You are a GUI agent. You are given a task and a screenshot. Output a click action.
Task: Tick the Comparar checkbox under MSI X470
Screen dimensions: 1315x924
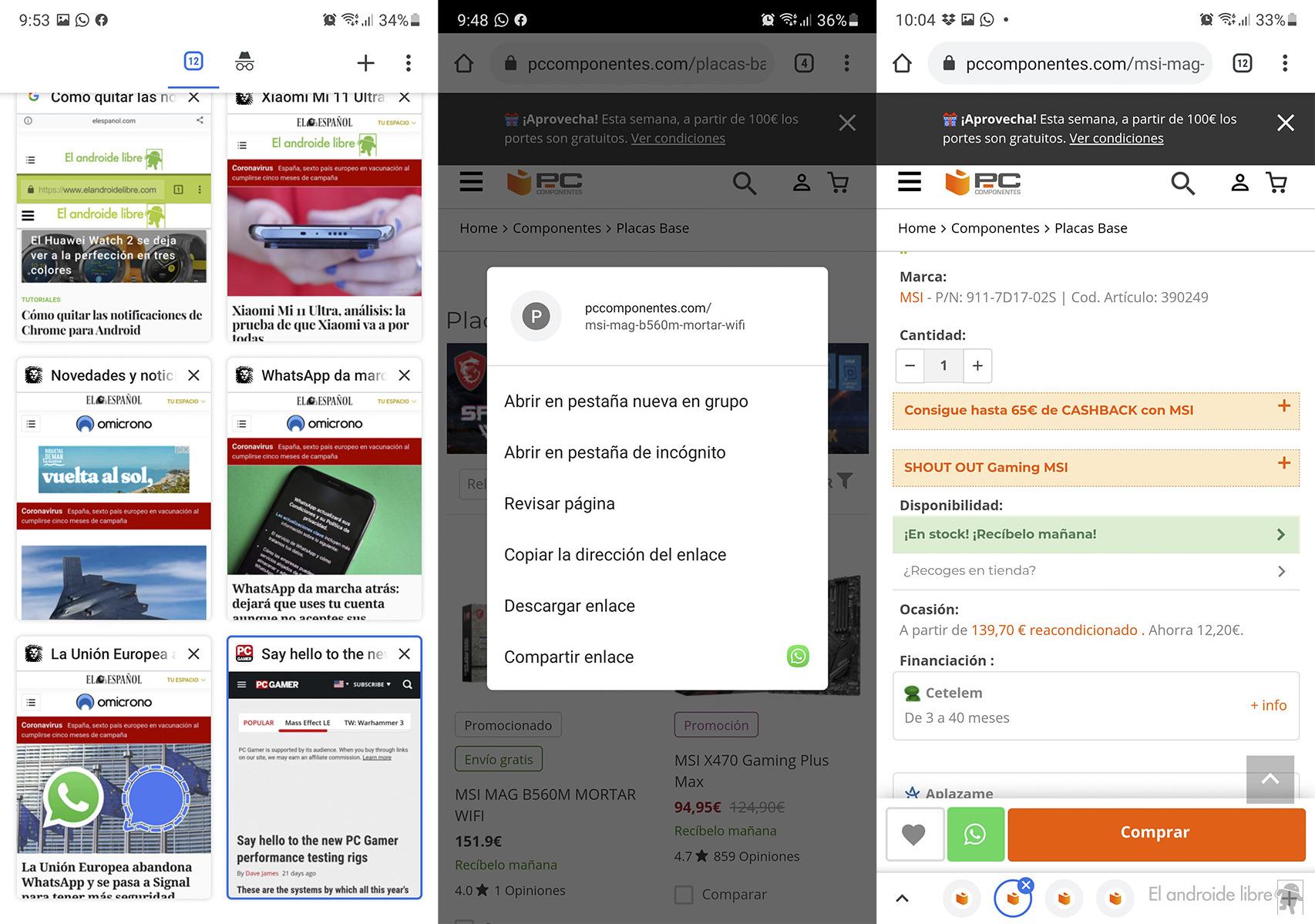pos(684,895)
